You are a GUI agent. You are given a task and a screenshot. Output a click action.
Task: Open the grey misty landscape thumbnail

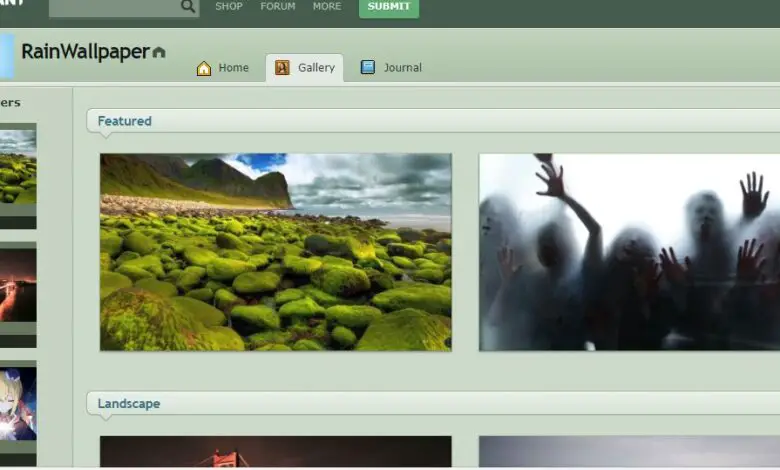pyautogui.click(x=629, y=452)
